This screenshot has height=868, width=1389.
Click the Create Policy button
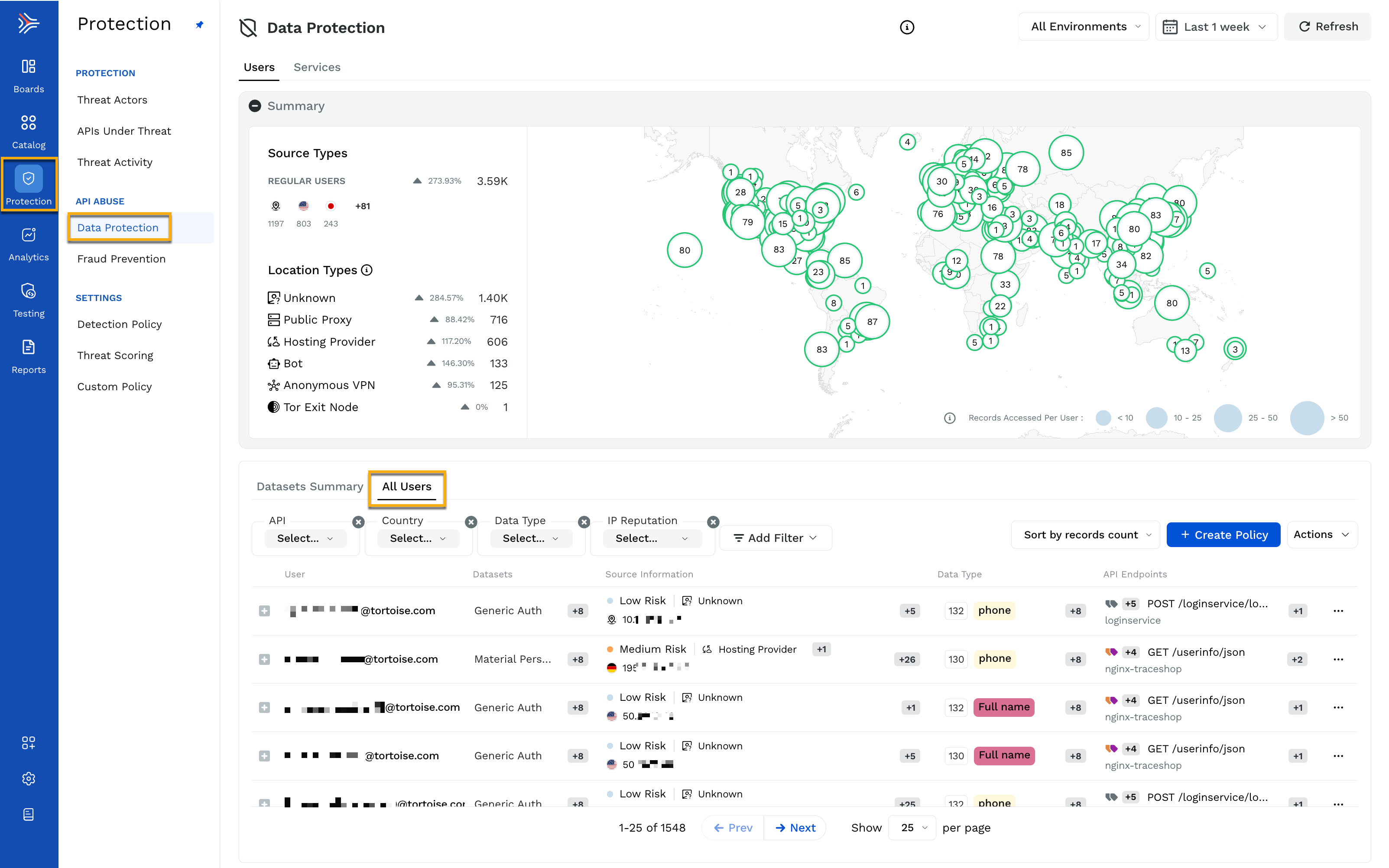[x=1223, y=534]
